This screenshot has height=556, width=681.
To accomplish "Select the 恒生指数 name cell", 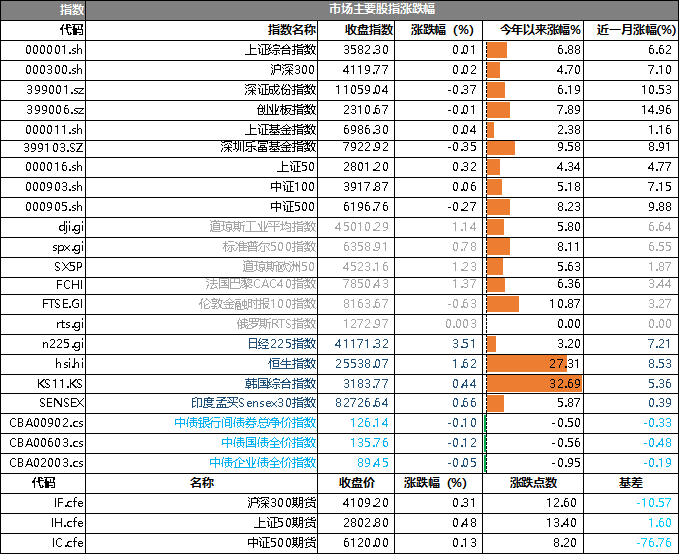I will pos(202,364).
